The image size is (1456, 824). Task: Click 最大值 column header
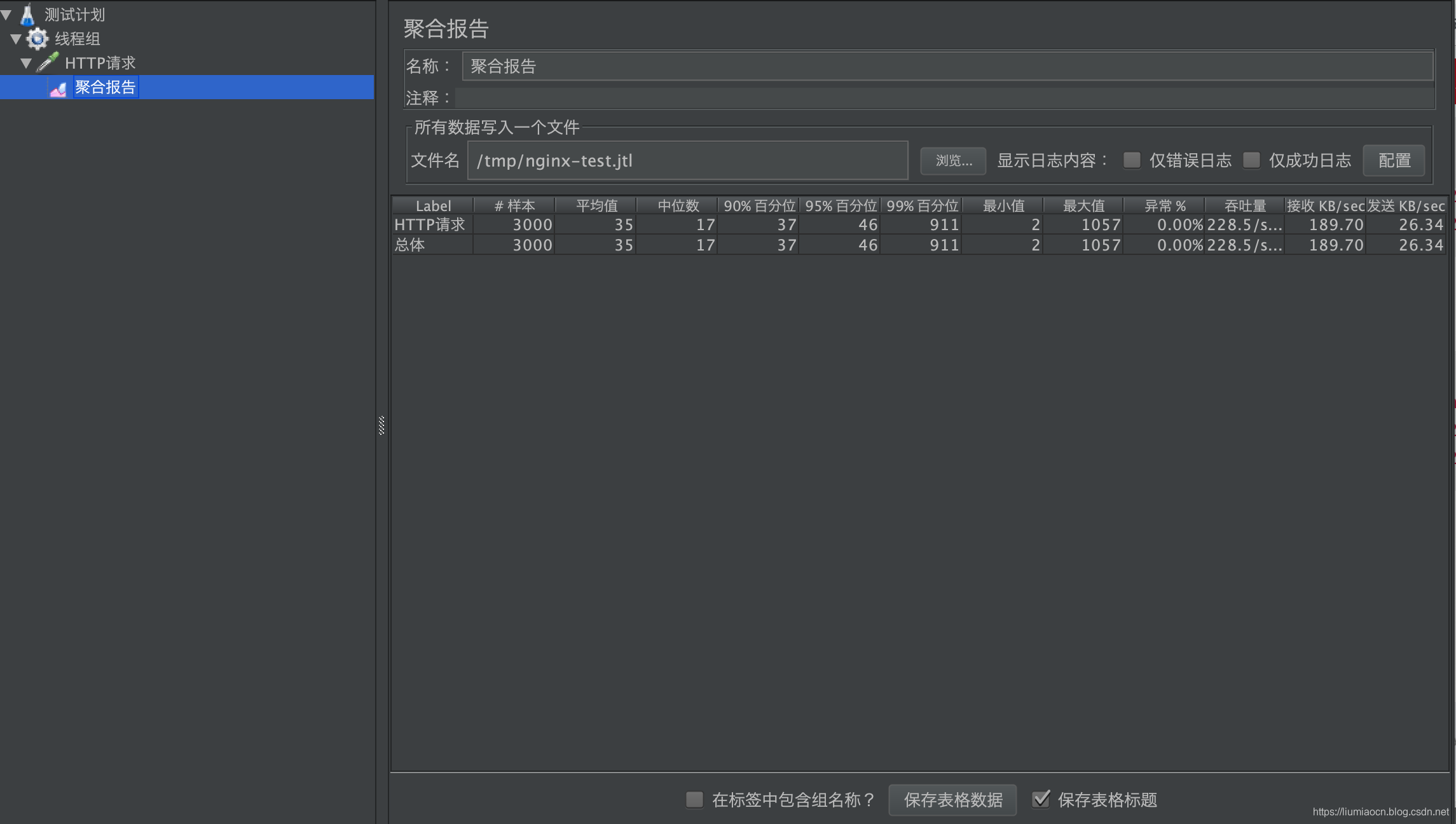pos(1083,205)
